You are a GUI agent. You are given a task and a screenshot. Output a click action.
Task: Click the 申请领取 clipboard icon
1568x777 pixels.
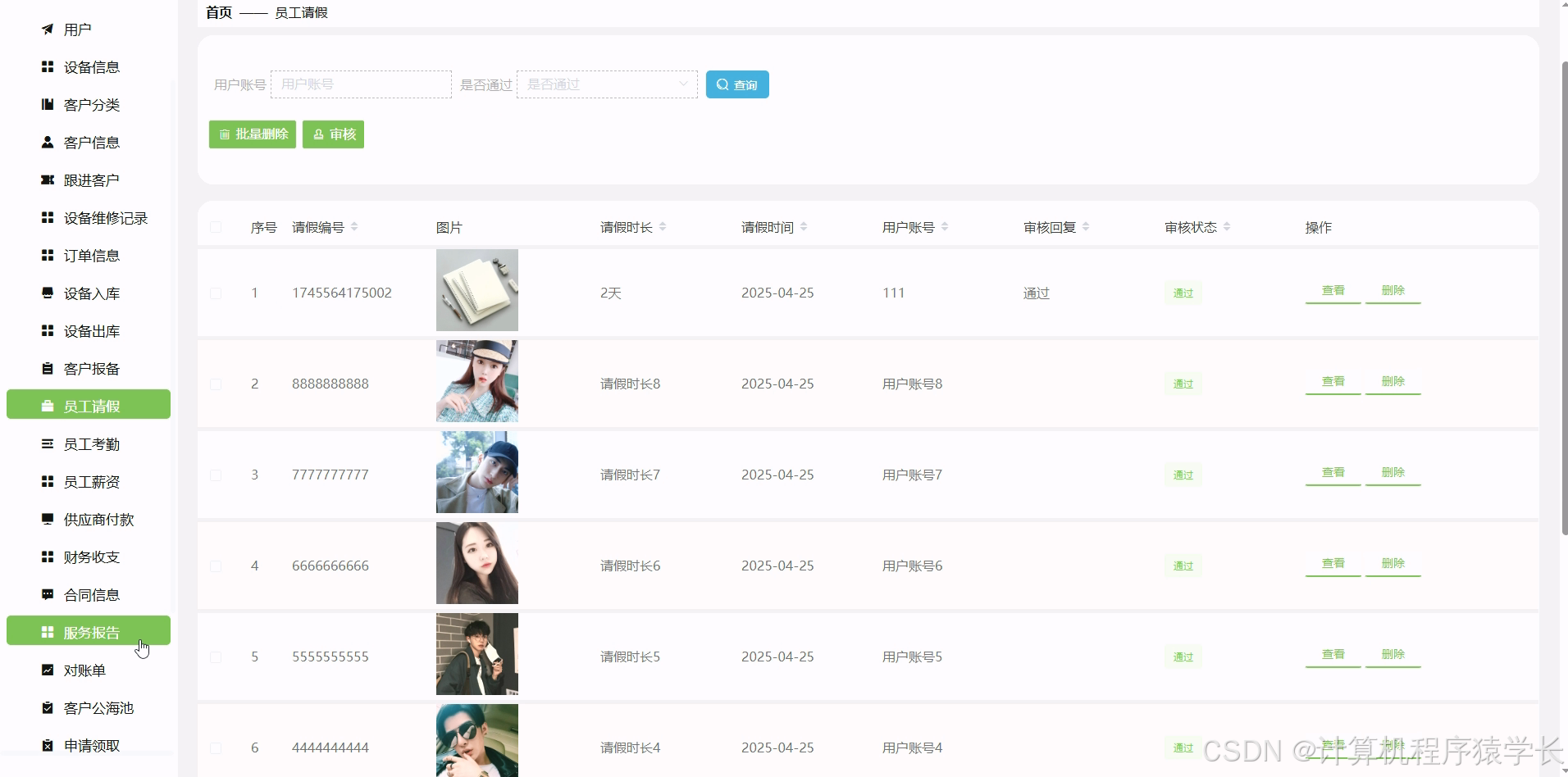[48, 746]
